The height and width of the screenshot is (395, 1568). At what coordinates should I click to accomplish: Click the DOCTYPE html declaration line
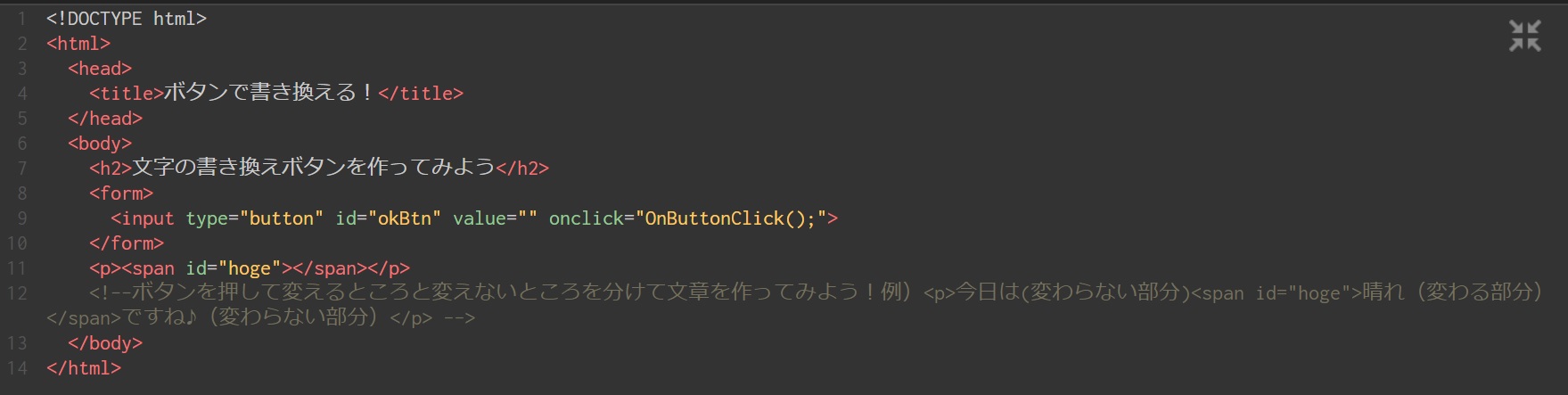pos(127,19)
